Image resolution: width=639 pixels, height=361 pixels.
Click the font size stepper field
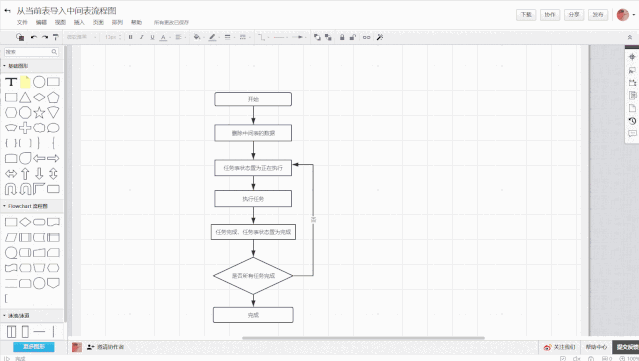pyautogui.click(x=113, y=37)
